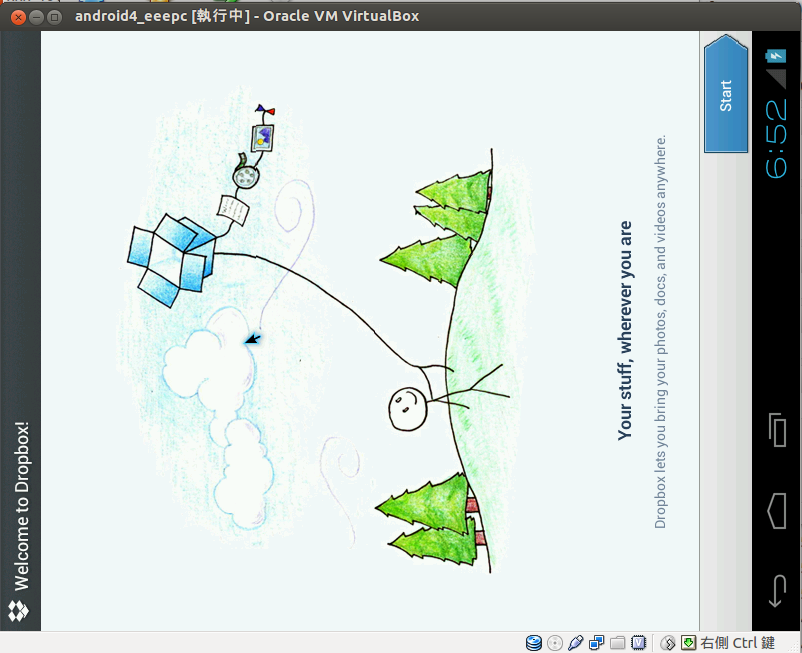Tap the Android home navigation button
The height and width of the screenshot is (653, 802).
point(777,510)
